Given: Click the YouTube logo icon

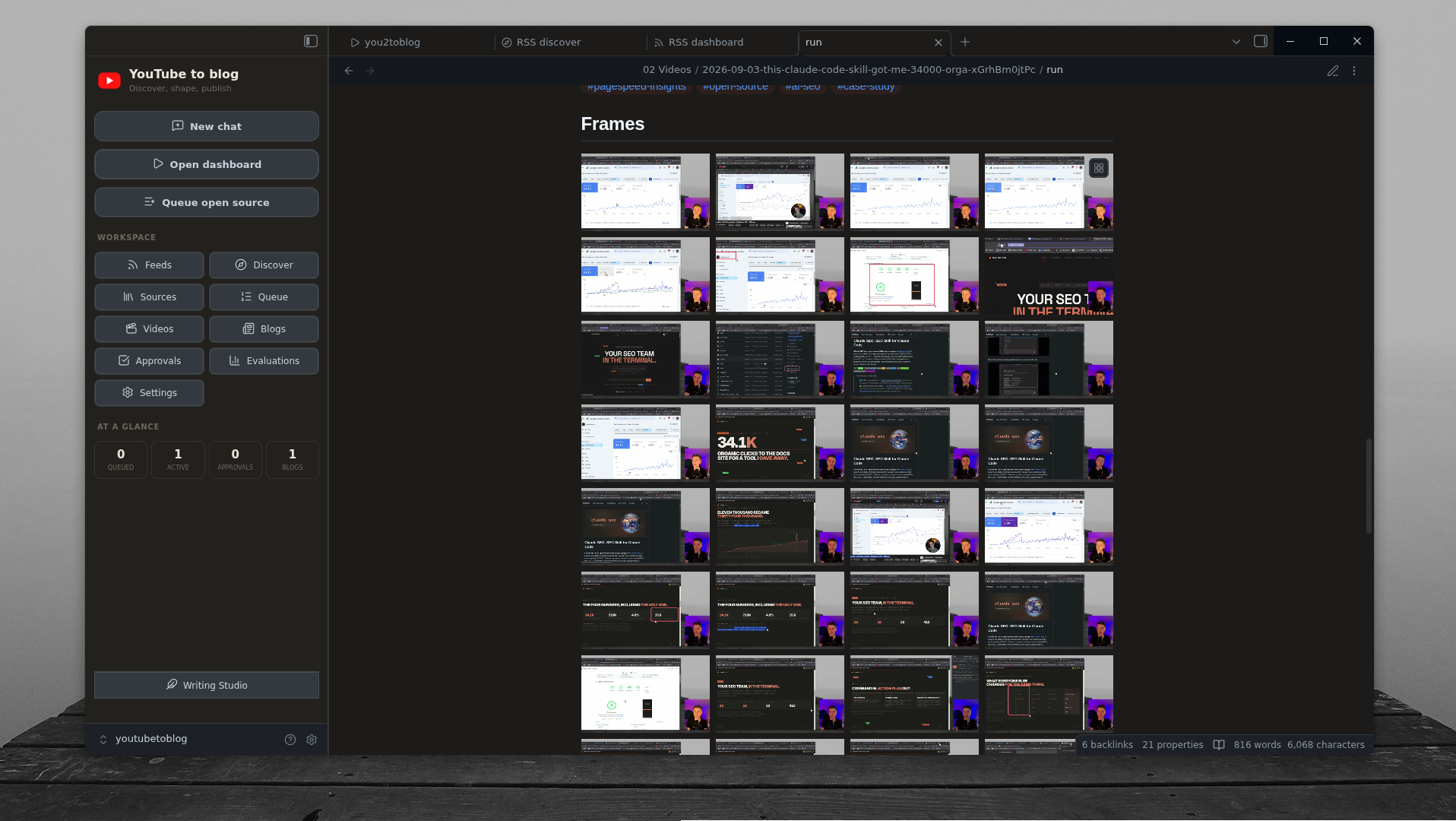Looking at the screenshot, I should [109, 81].
